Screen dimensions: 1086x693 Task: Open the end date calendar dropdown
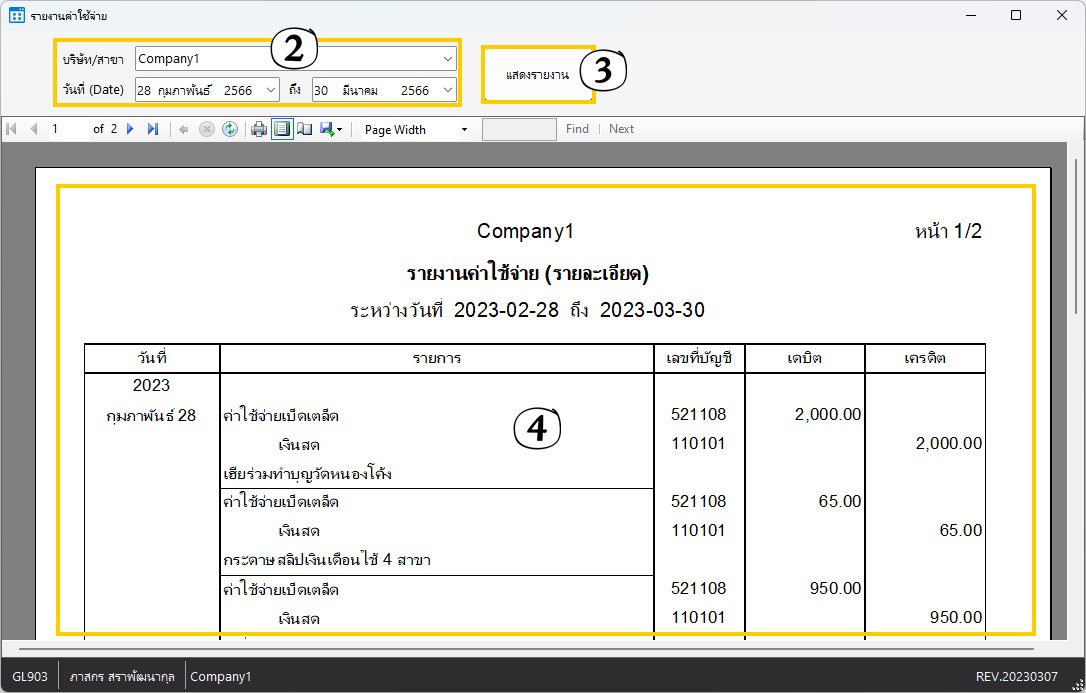click(447, 90)
